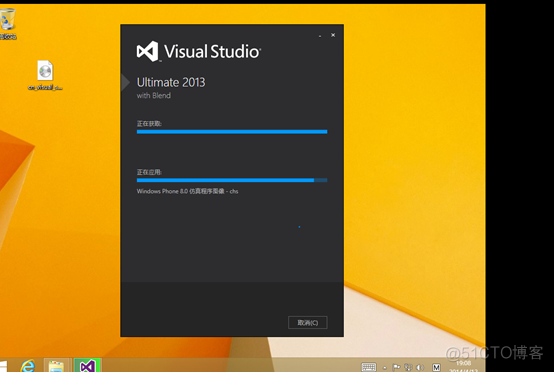
Task: Click the 'Ultimate 2013' title text
Action: coord(171,82)
